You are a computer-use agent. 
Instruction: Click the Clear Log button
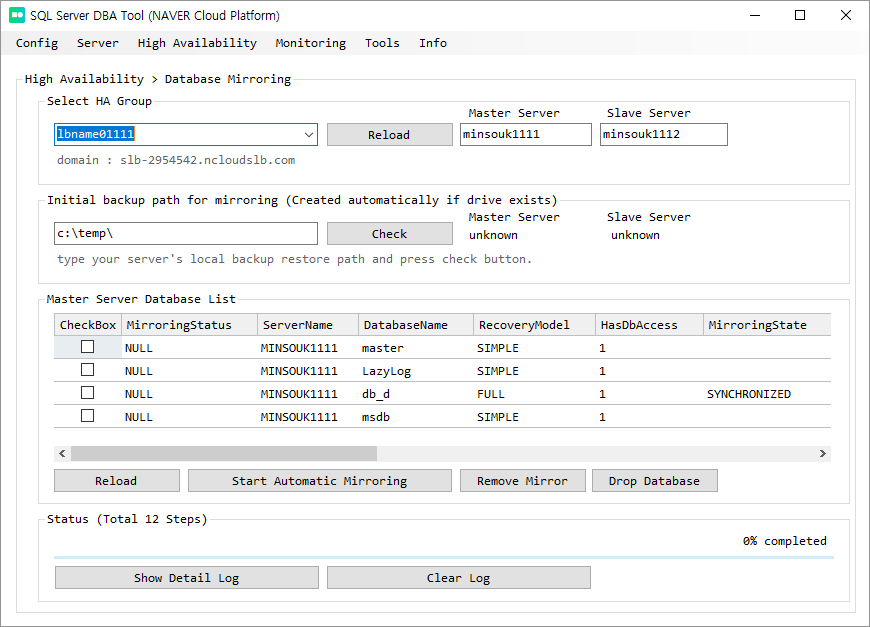tap(458, 578)
